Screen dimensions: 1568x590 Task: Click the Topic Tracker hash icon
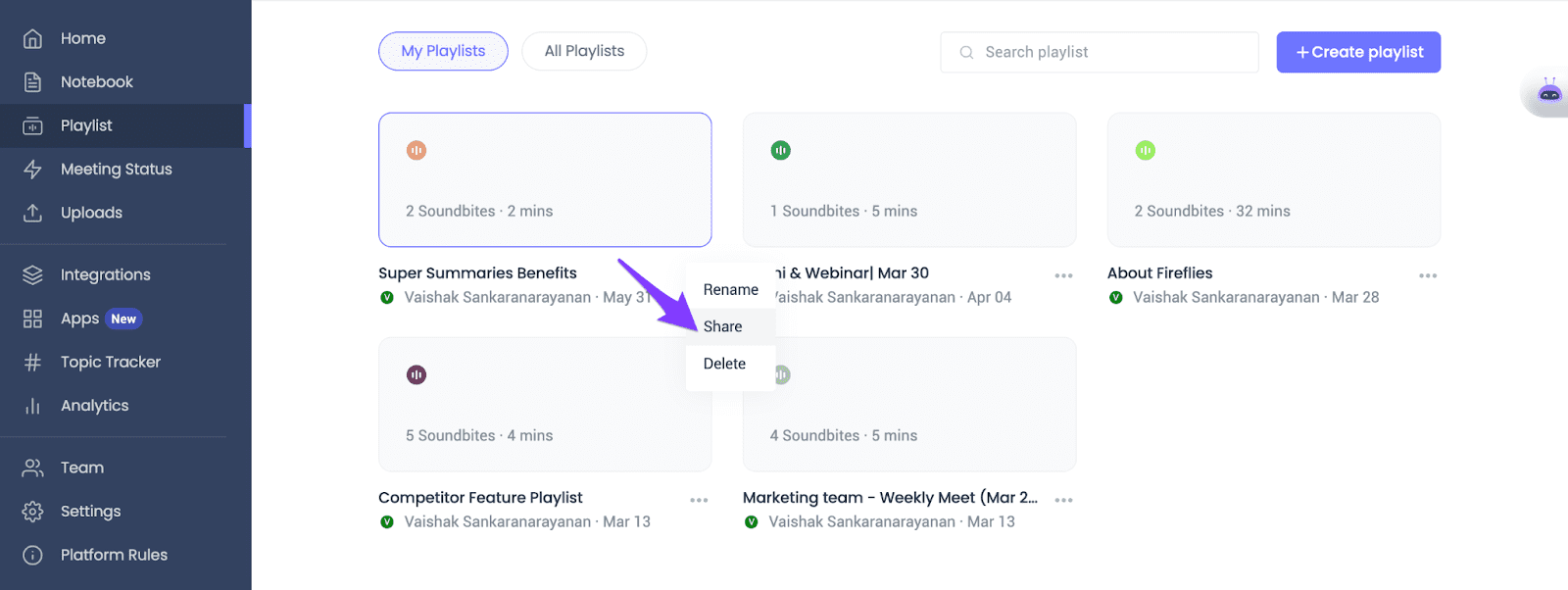pos(32,363)
